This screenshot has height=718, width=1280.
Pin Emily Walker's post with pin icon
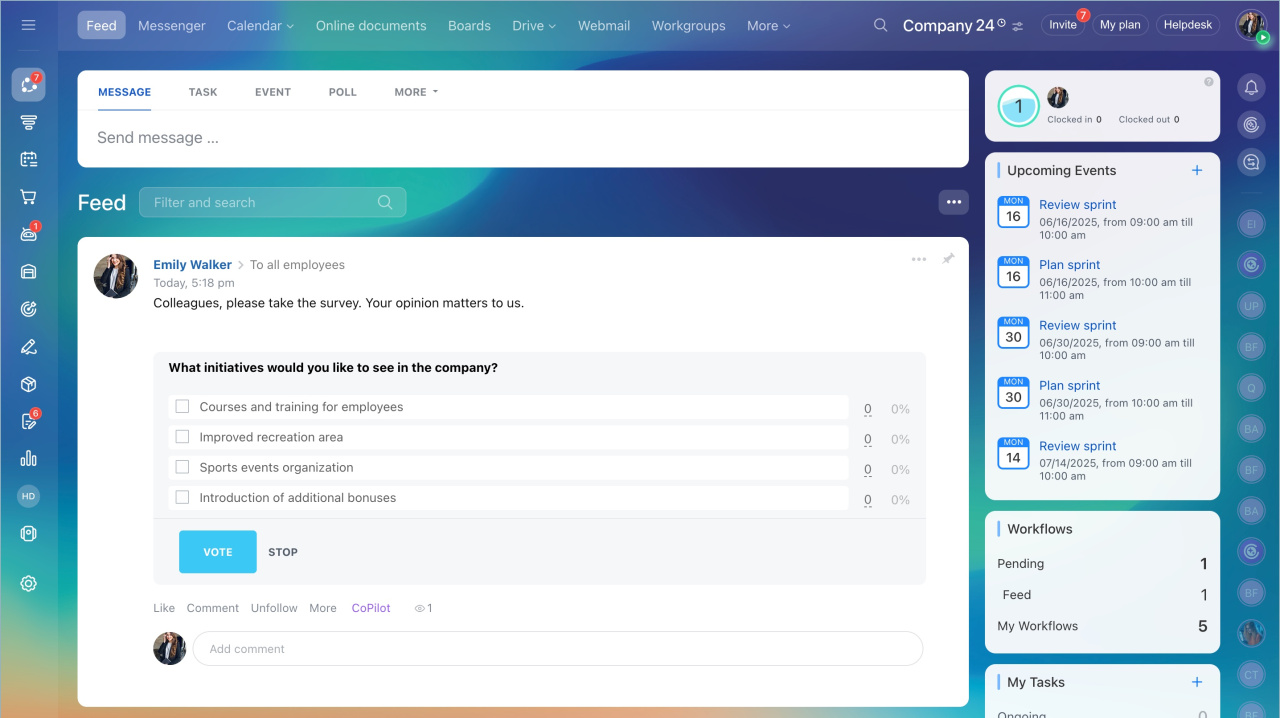(x=948, y=259)
